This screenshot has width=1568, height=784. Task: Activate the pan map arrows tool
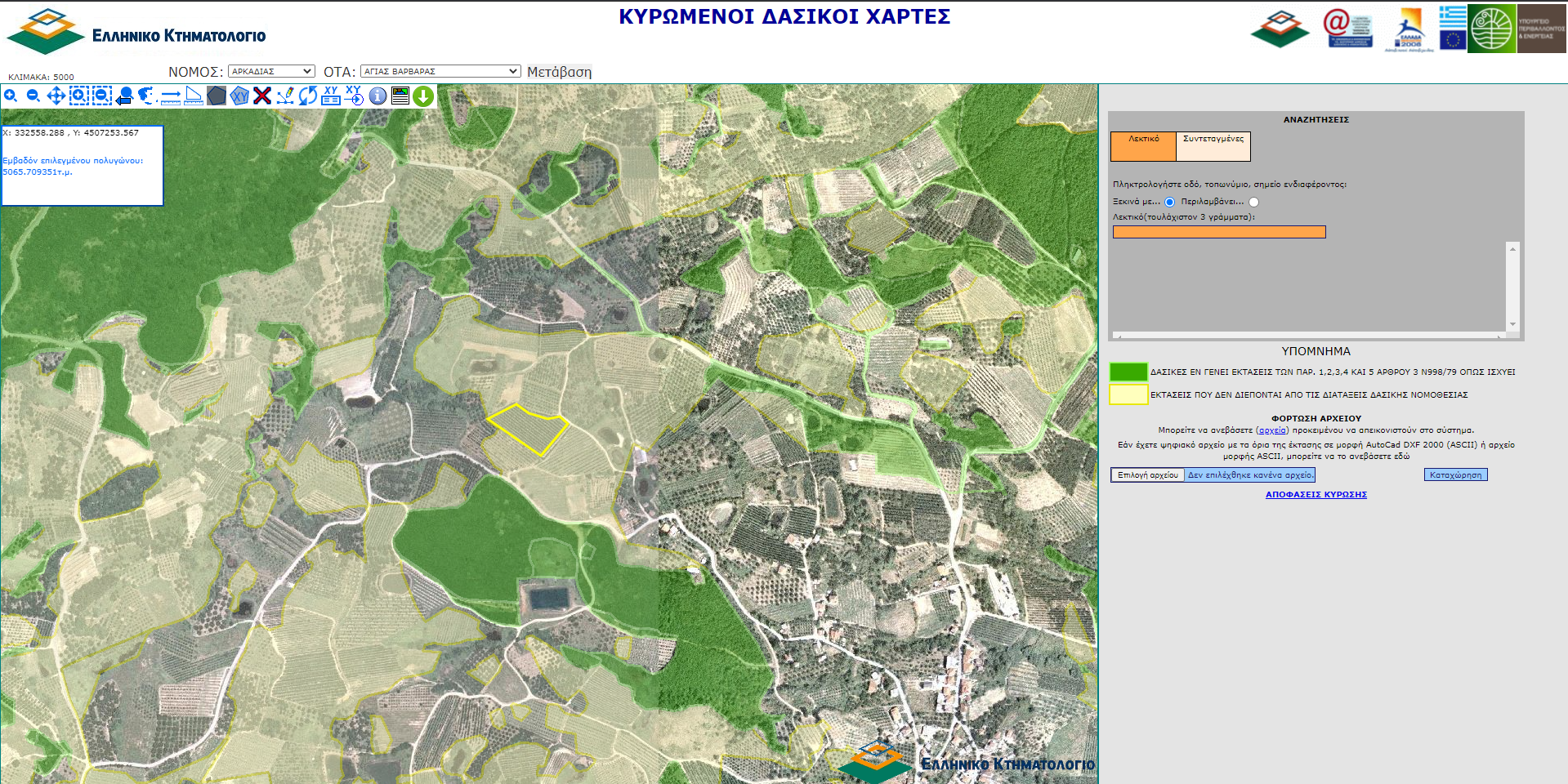pyautogui.click(x=56, y=96)
